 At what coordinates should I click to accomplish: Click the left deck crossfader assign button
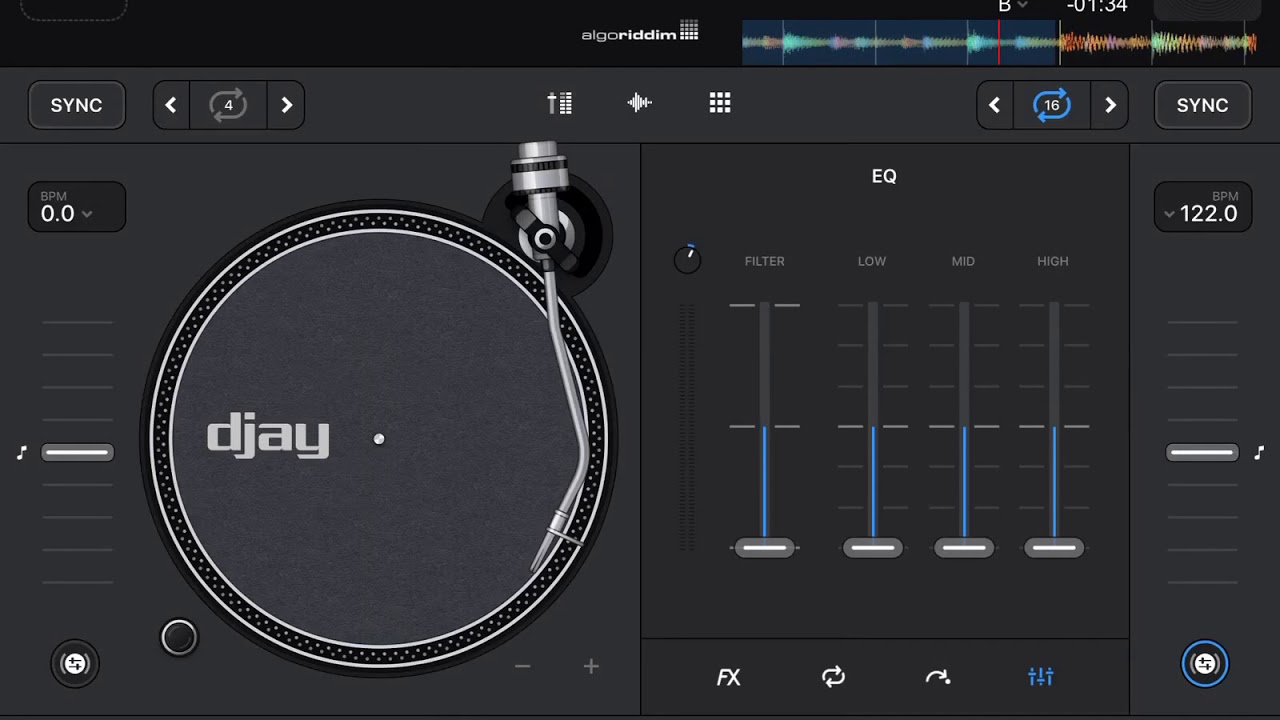[75, 663]
